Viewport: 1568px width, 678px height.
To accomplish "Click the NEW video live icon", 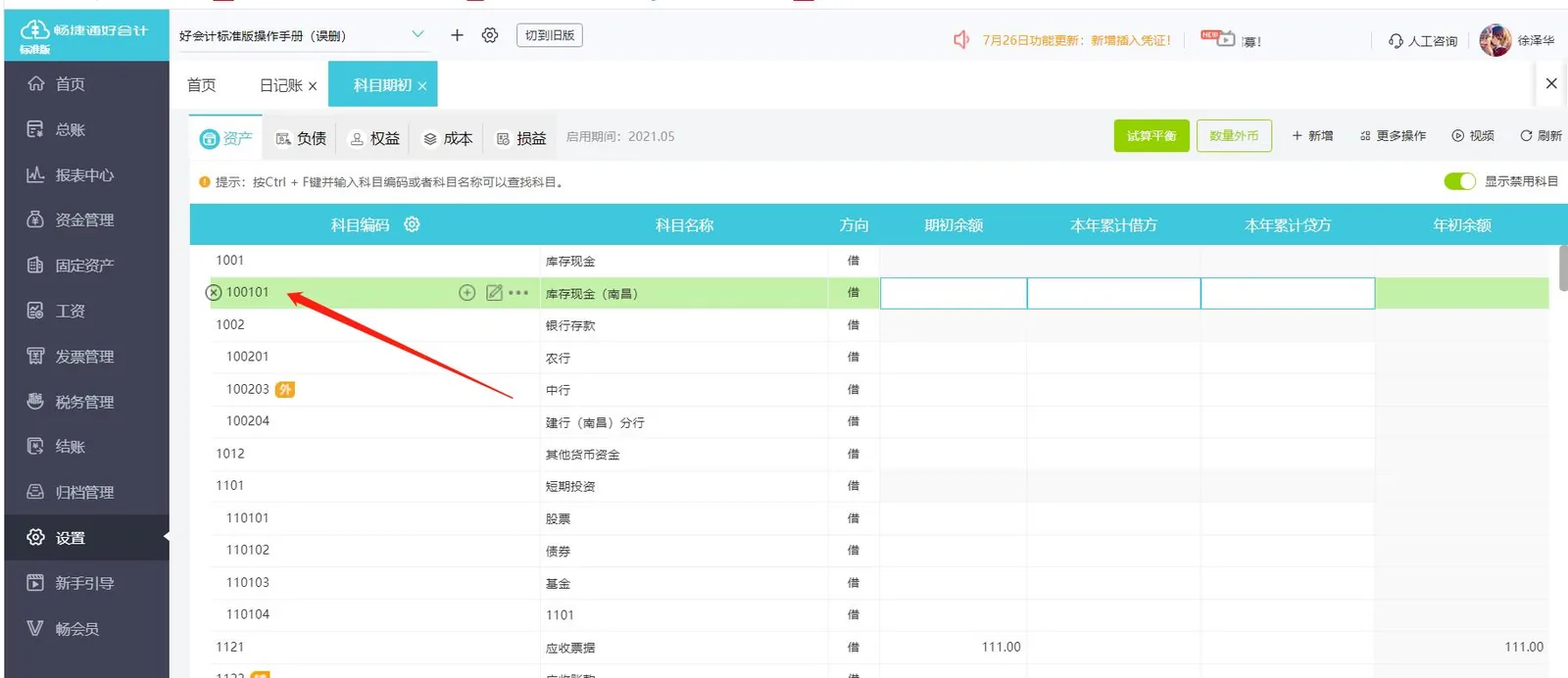I will 1218,38.
